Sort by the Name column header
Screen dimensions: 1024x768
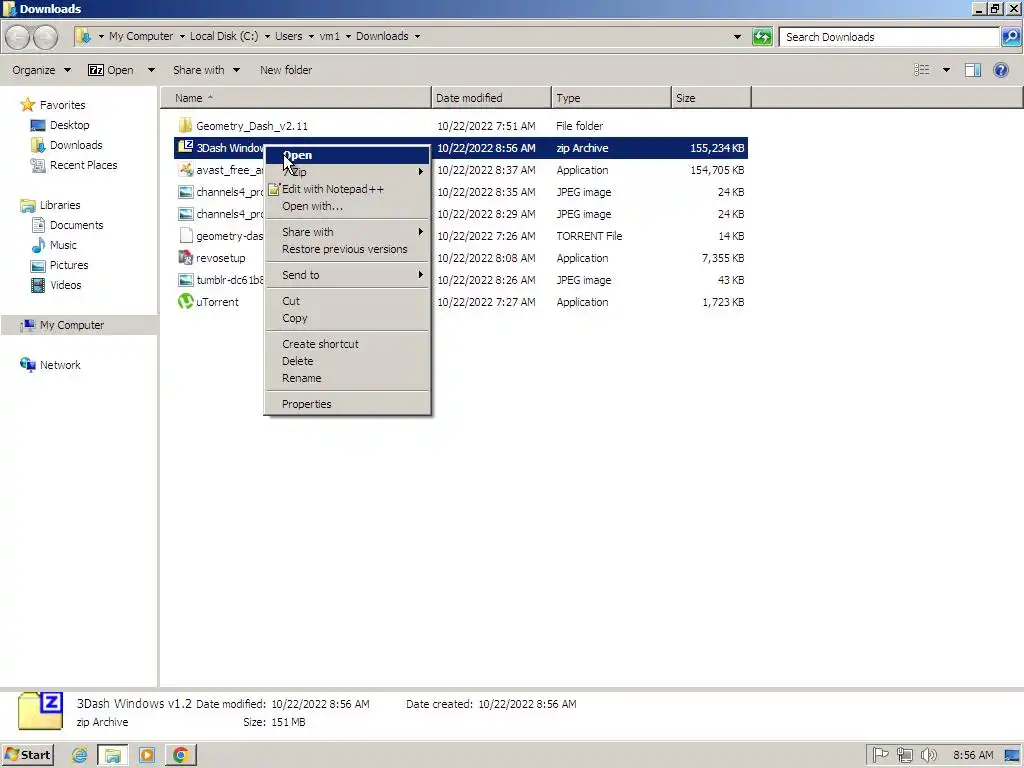(296, 98)
